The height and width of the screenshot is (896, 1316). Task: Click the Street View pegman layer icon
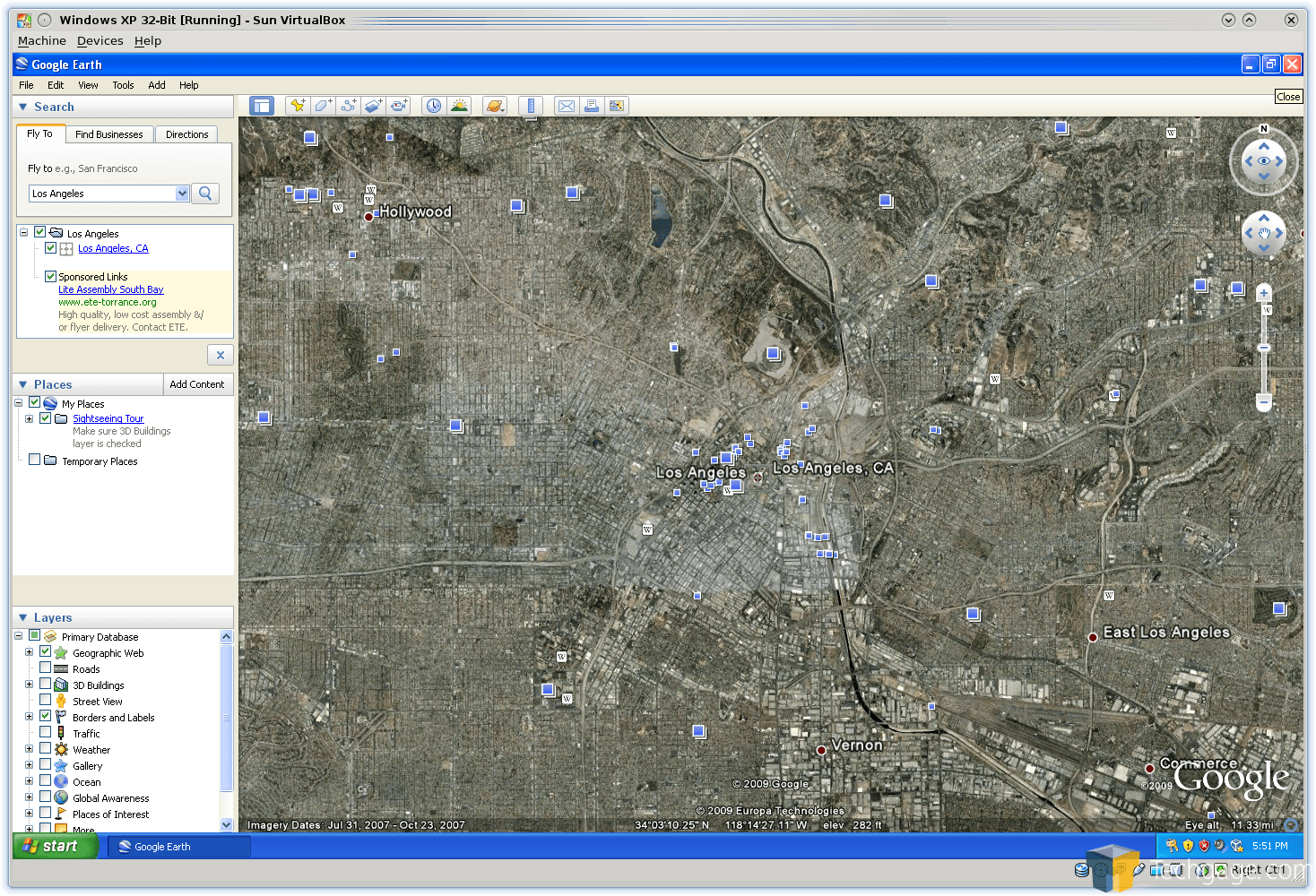[61, 701]
